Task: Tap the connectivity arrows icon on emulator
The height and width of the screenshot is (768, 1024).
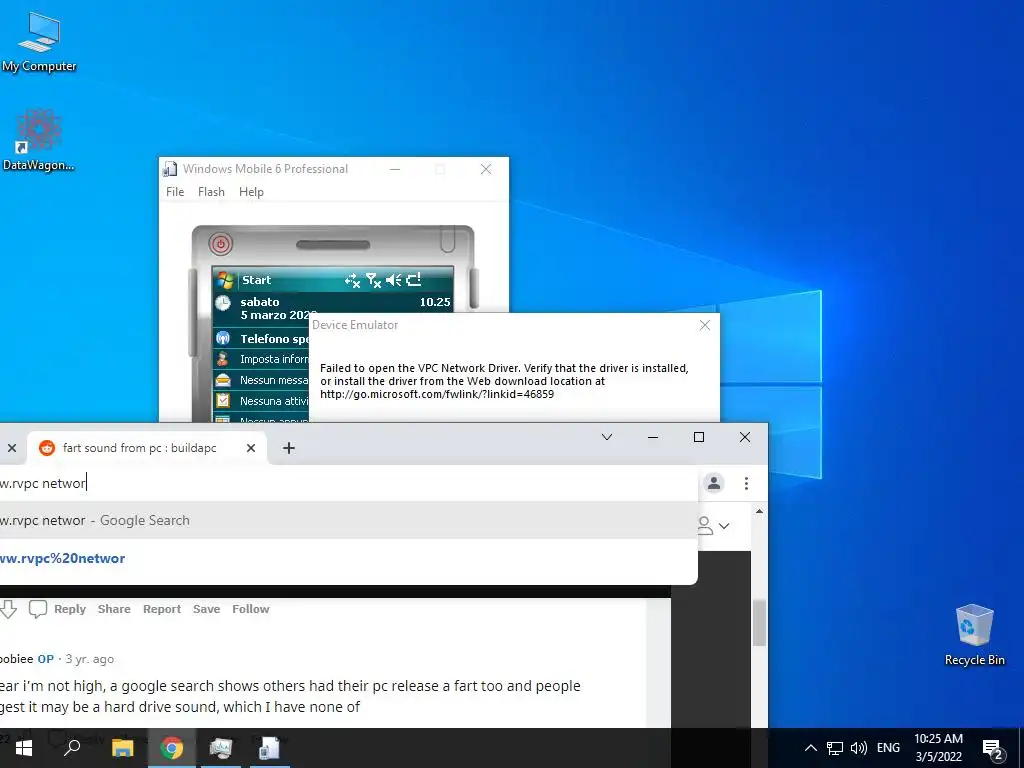Action: [353, 280]
